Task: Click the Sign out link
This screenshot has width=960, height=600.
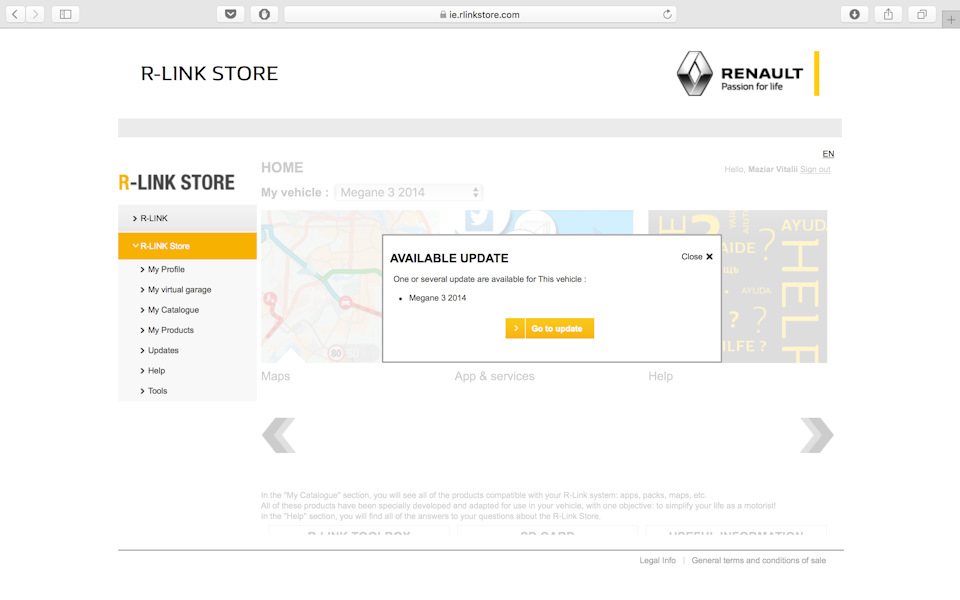Action: tap(816, 169)
